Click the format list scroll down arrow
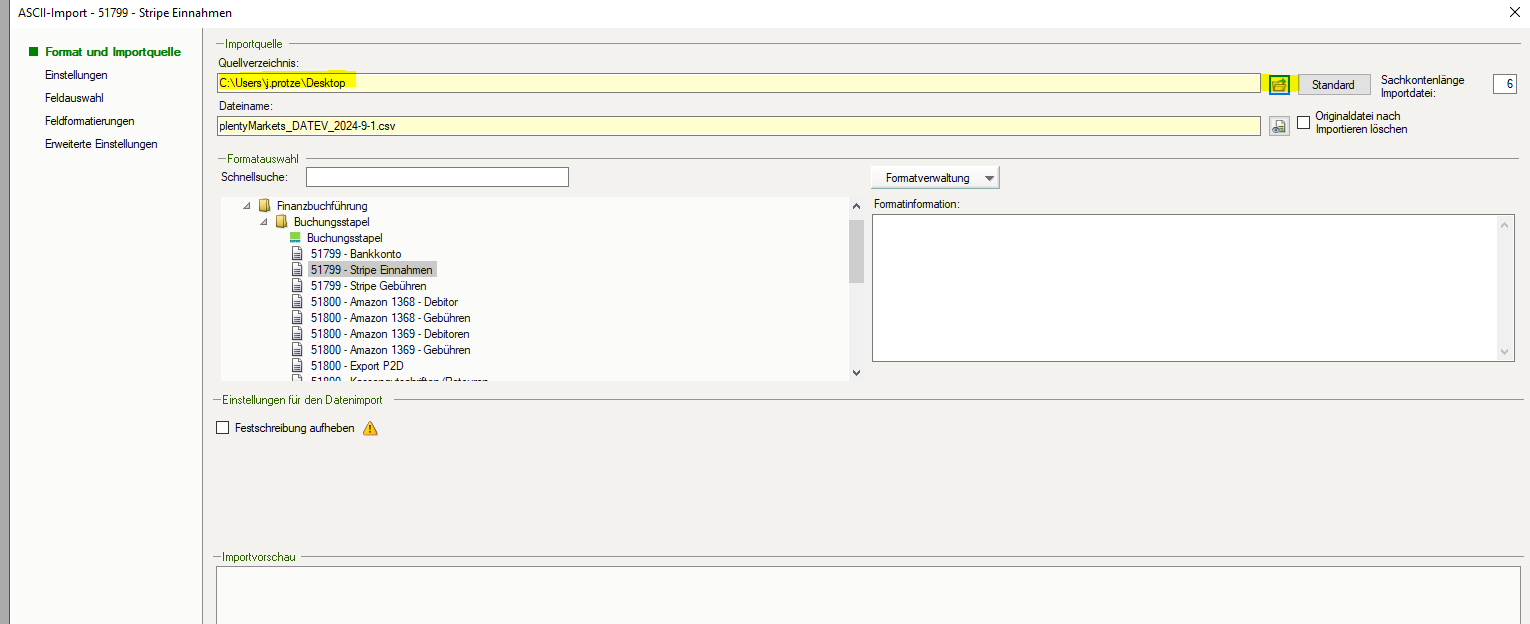The width and height of the screenshot is (1530, 624). point(855,372)
